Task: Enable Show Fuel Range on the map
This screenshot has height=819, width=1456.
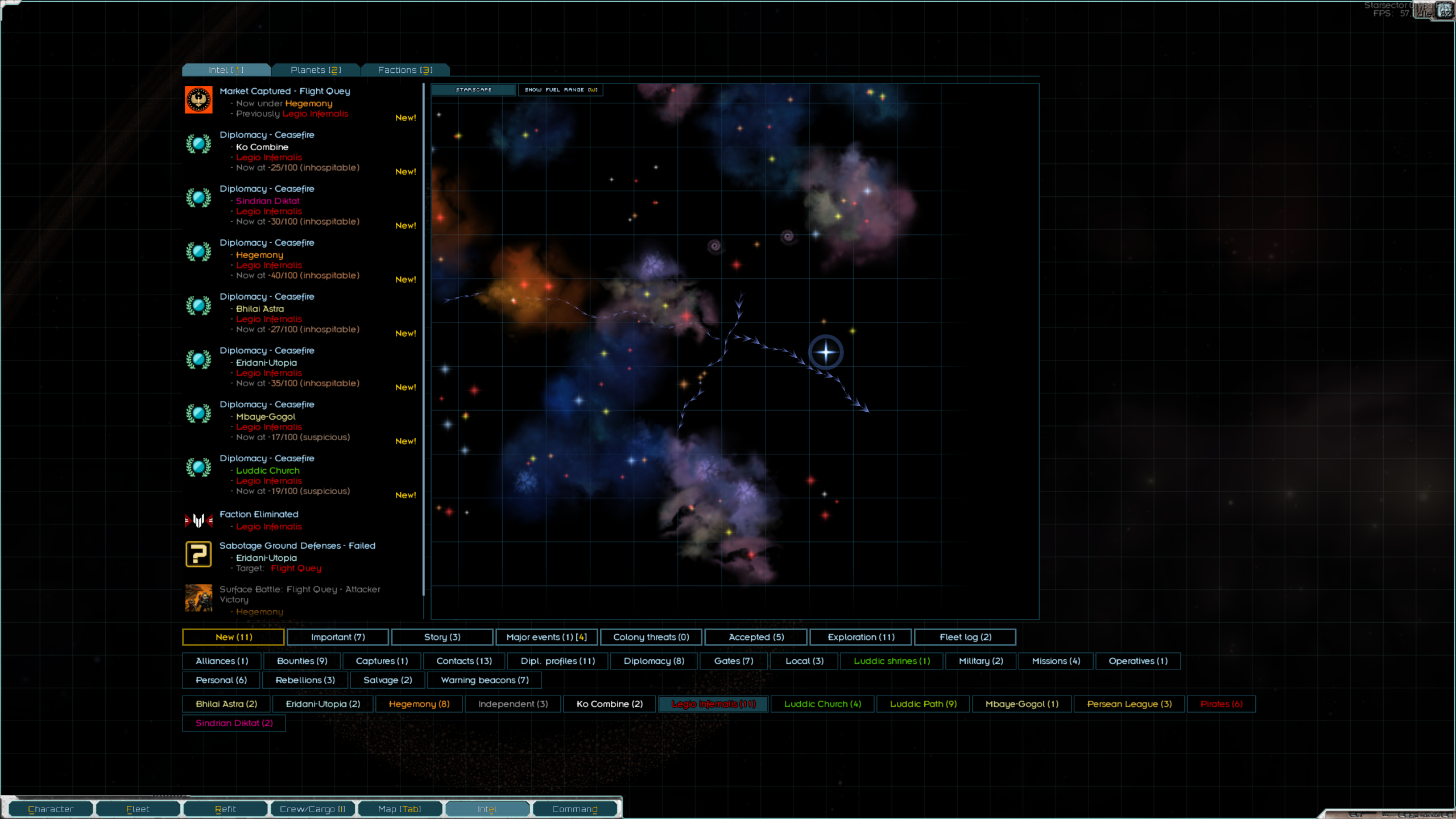Action: point(560,90)
